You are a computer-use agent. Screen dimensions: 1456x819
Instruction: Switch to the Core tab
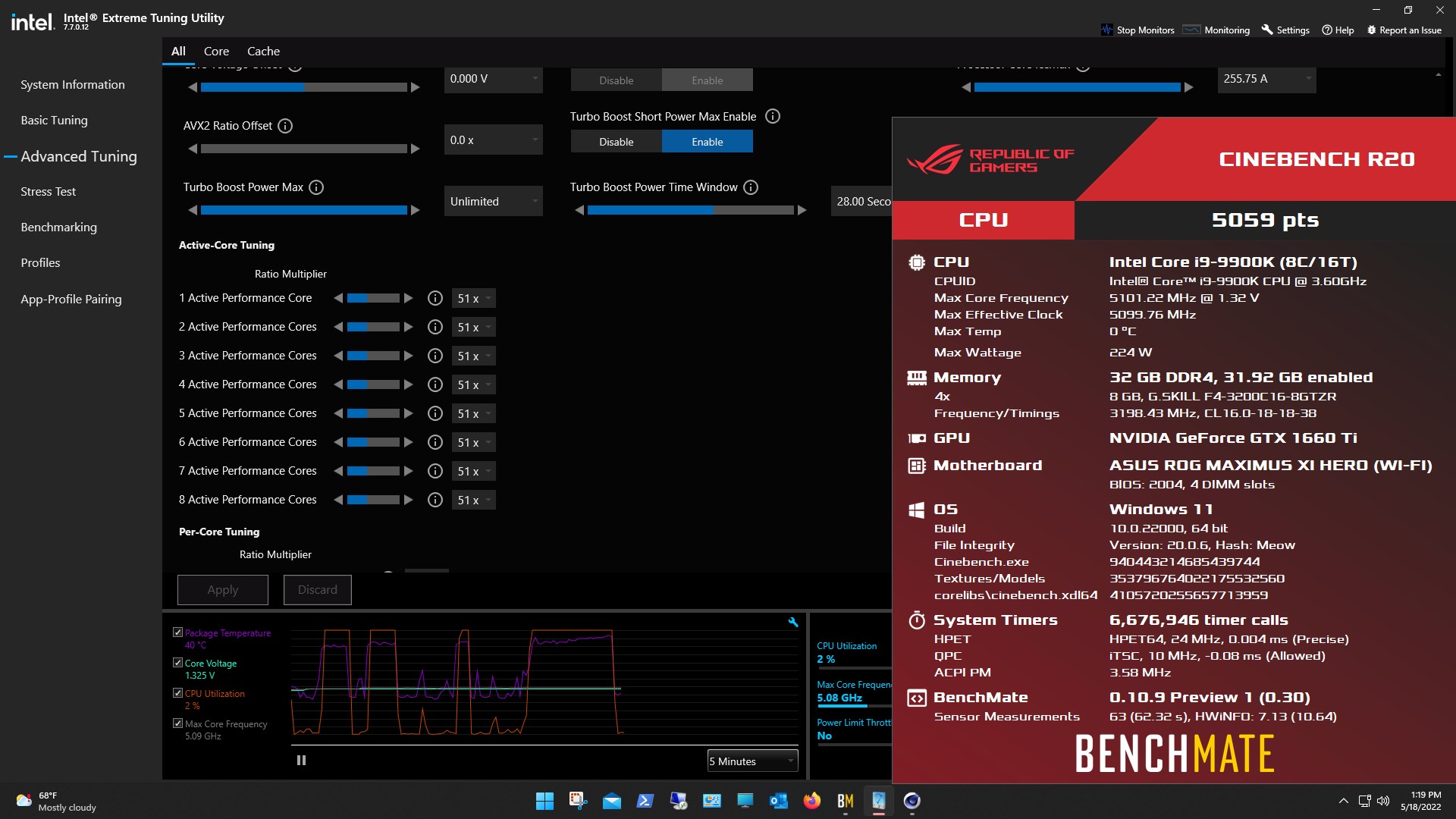216,52
